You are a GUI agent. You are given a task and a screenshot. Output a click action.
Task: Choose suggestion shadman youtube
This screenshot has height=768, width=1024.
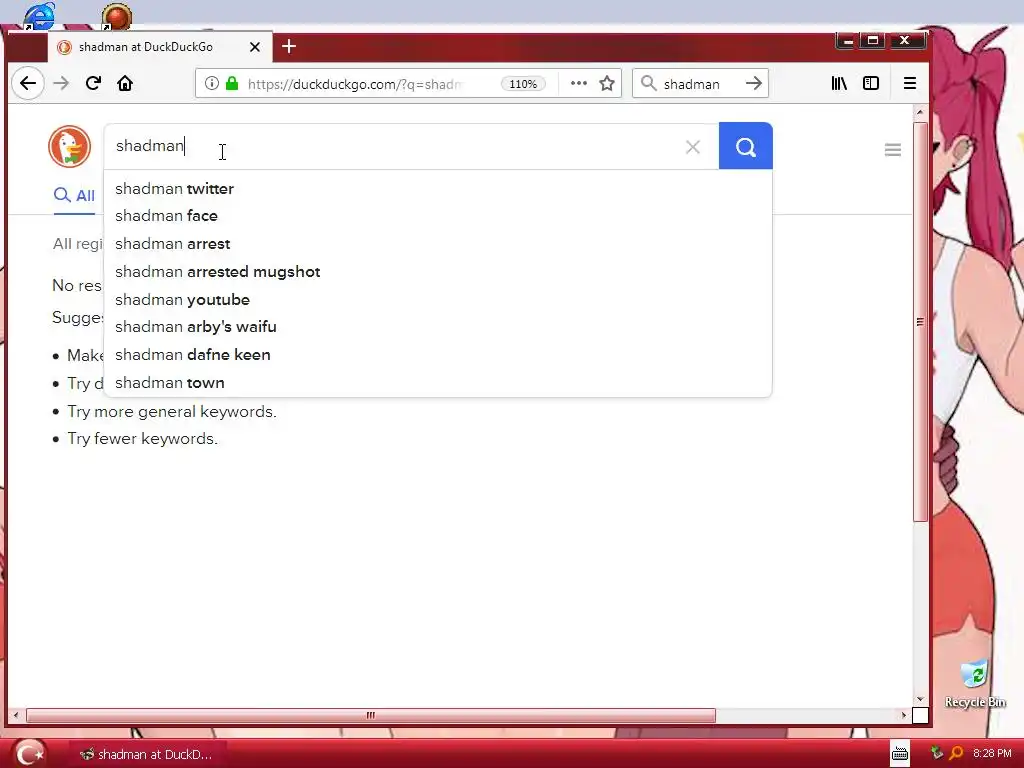point(438,300)
